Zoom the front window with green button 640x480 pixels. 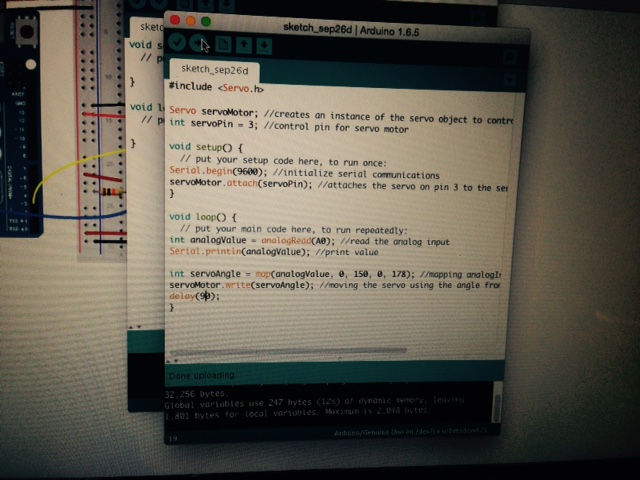tap(206, 22)
